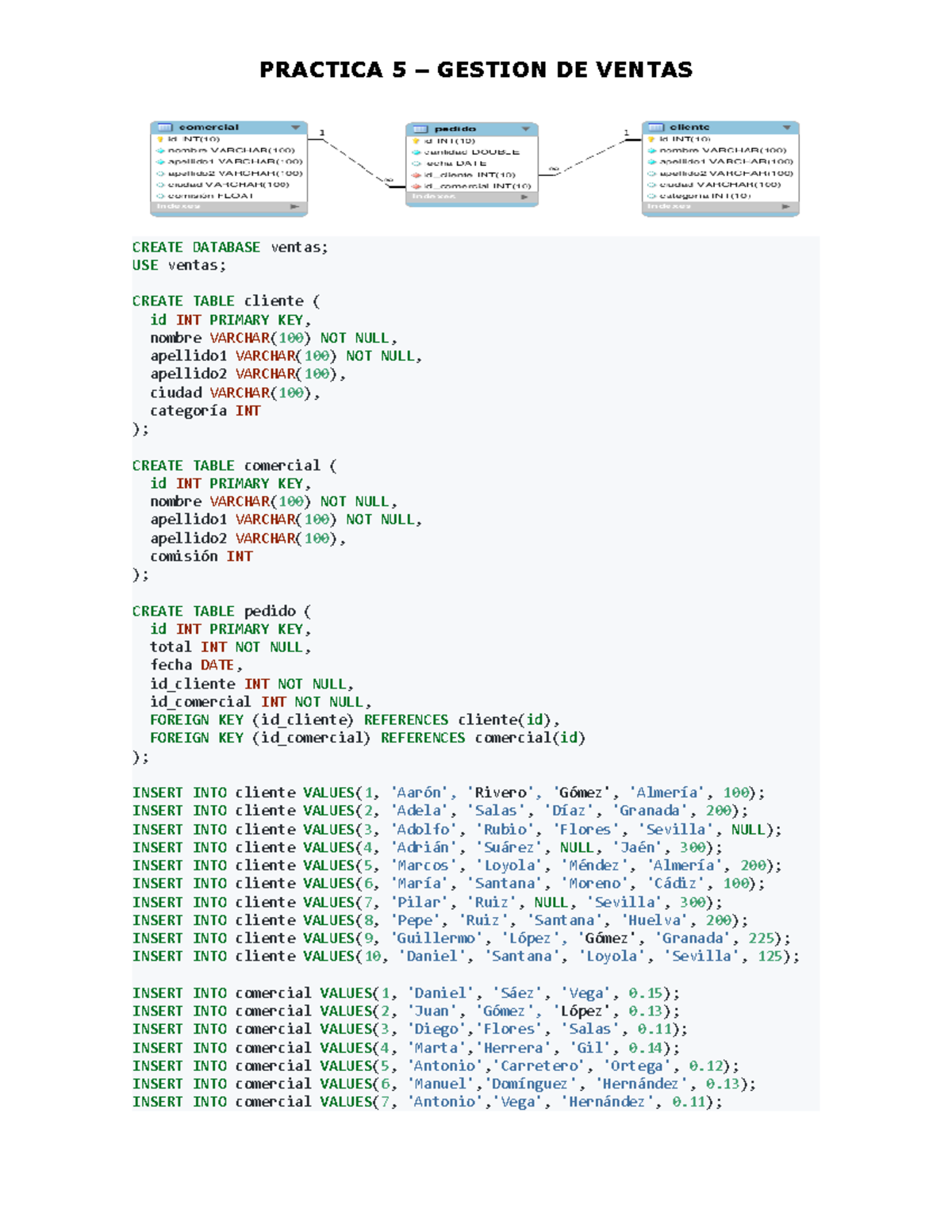Click the primary key icon in cliente table
Image resolution: width=952 pixels, height=1232 pixels.
(651, 139)
